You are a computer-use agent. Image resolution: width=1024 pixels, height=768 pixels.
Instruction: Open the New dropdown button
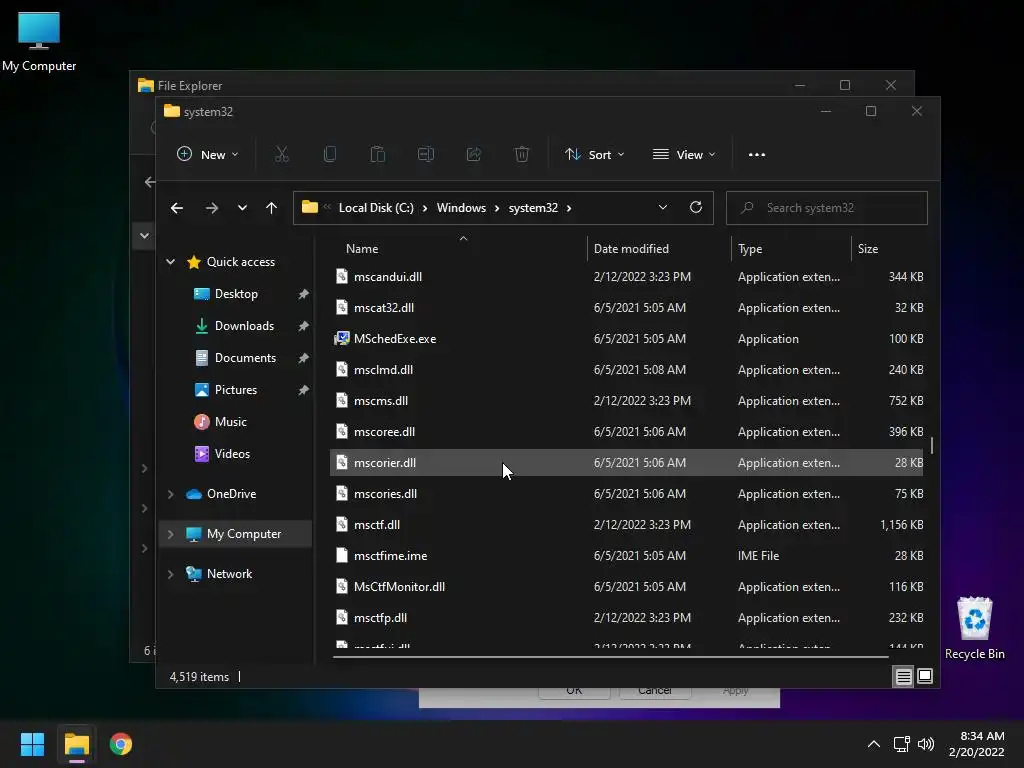[x=208, y=155]
